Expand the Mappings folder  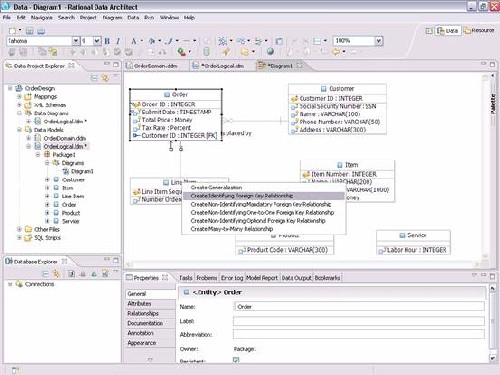point(19,96)
